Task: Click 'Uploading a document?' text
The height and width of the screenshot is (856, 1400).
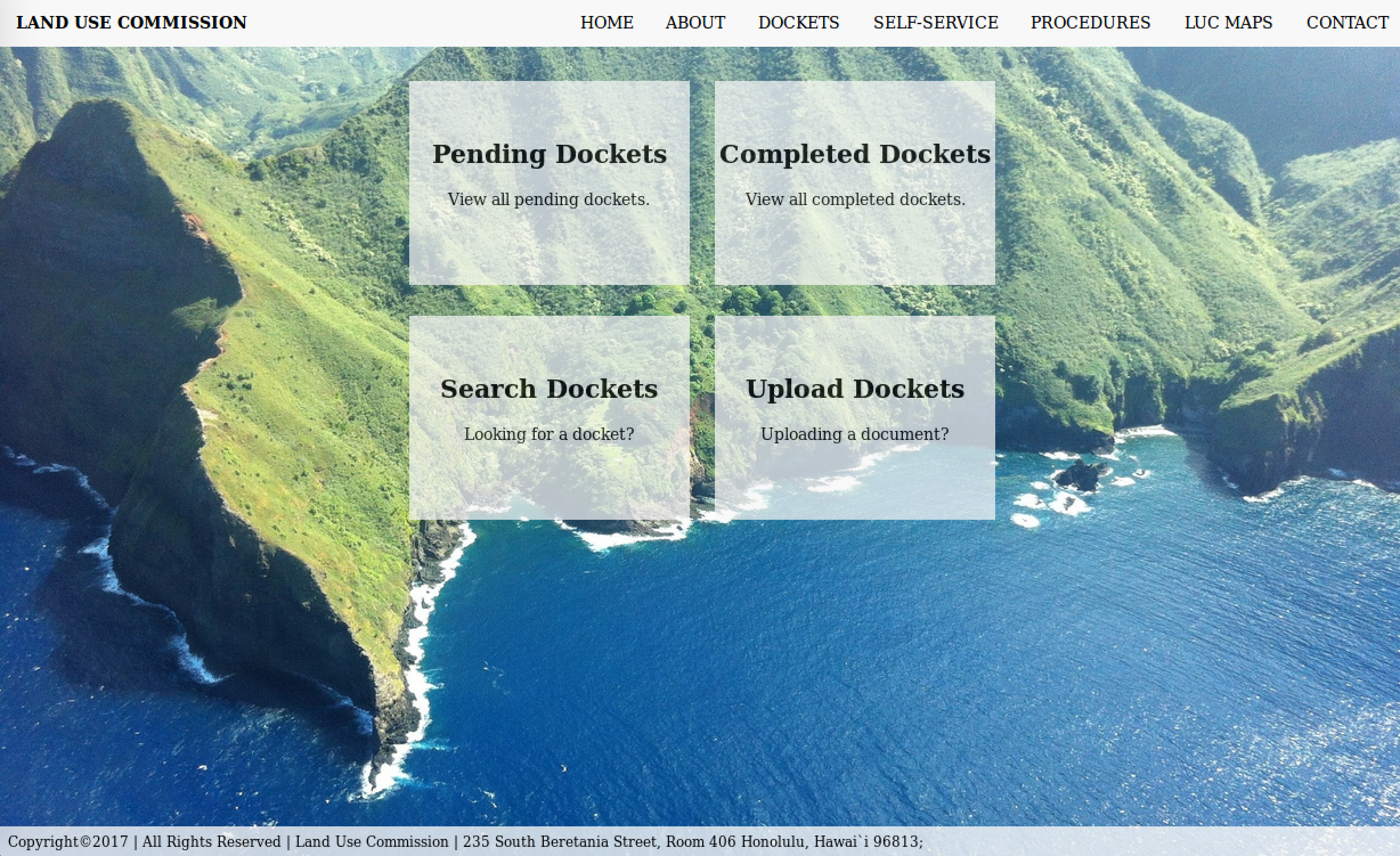Action: [854, 434]
